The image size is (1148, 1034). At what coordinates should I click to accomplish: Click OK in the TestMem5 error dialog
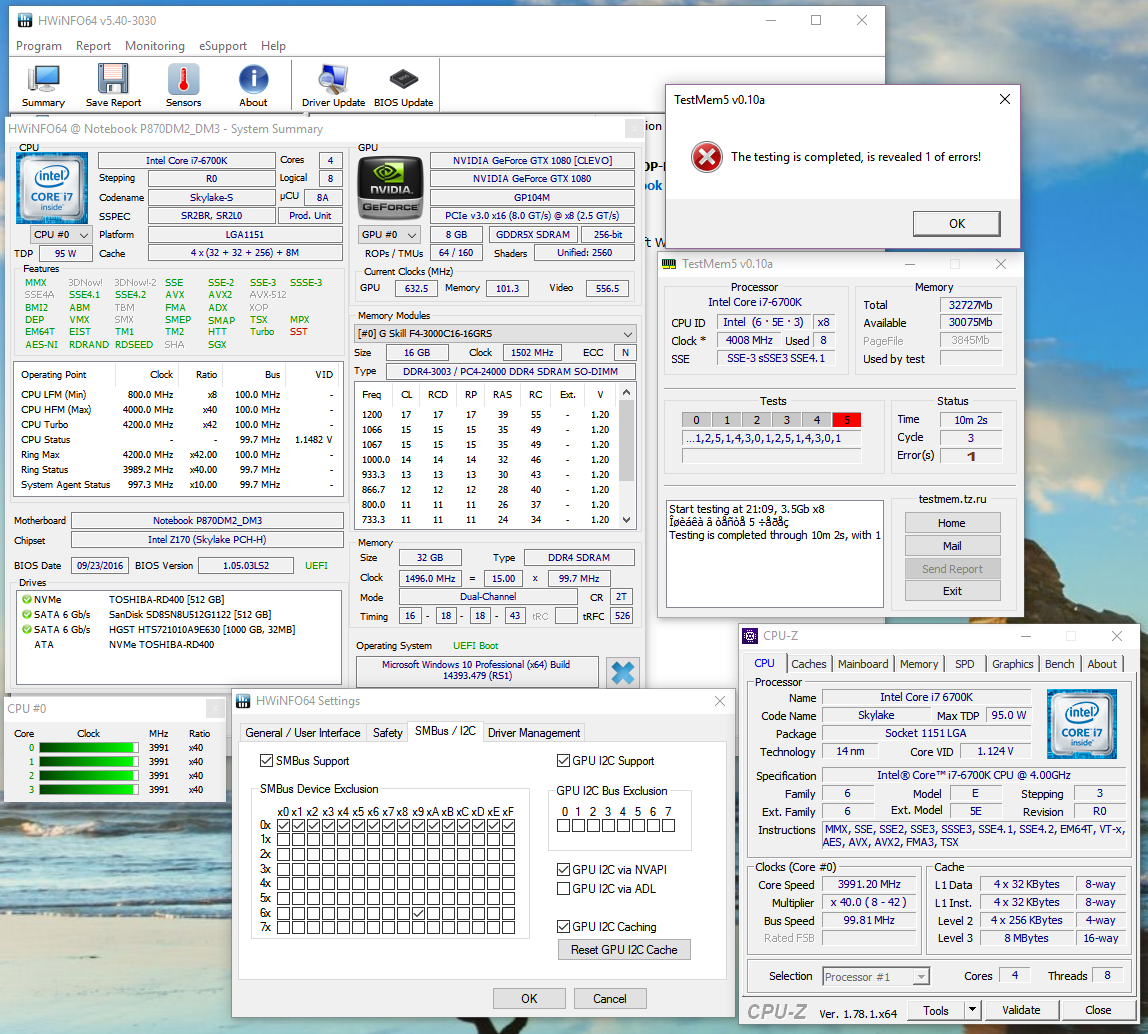tap(956, 223)
